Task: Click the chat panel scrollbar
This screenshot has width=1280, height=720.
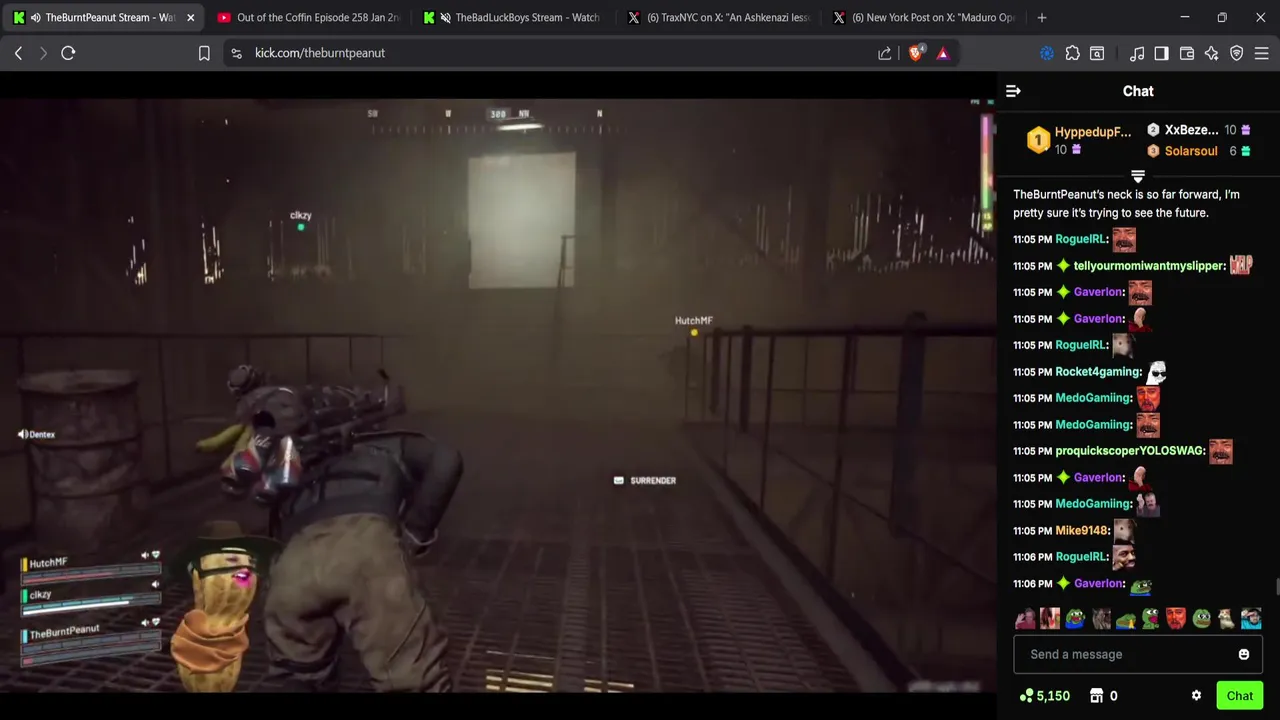Action: 1276,585
